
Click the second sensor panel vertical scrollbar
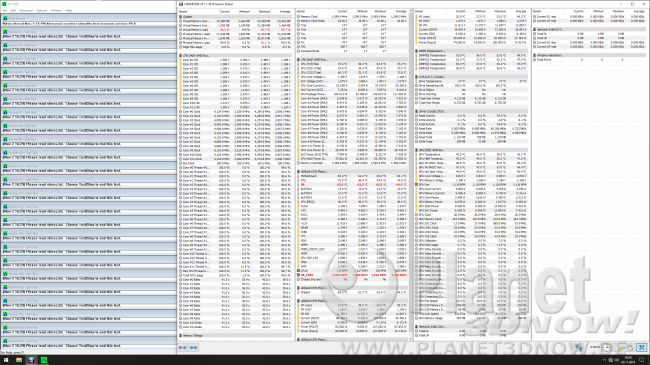(x=411, y=174)
